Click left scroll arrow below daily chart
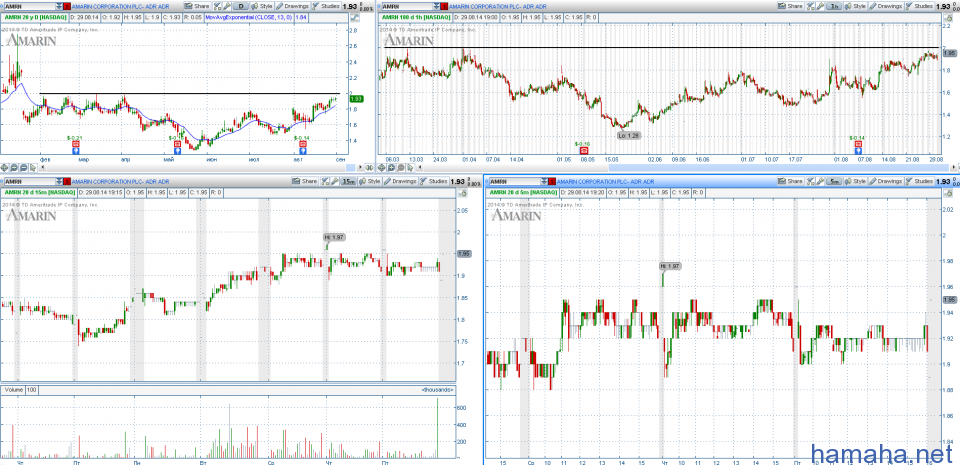The width and height of the screenshot is (960, 465). 43,168
